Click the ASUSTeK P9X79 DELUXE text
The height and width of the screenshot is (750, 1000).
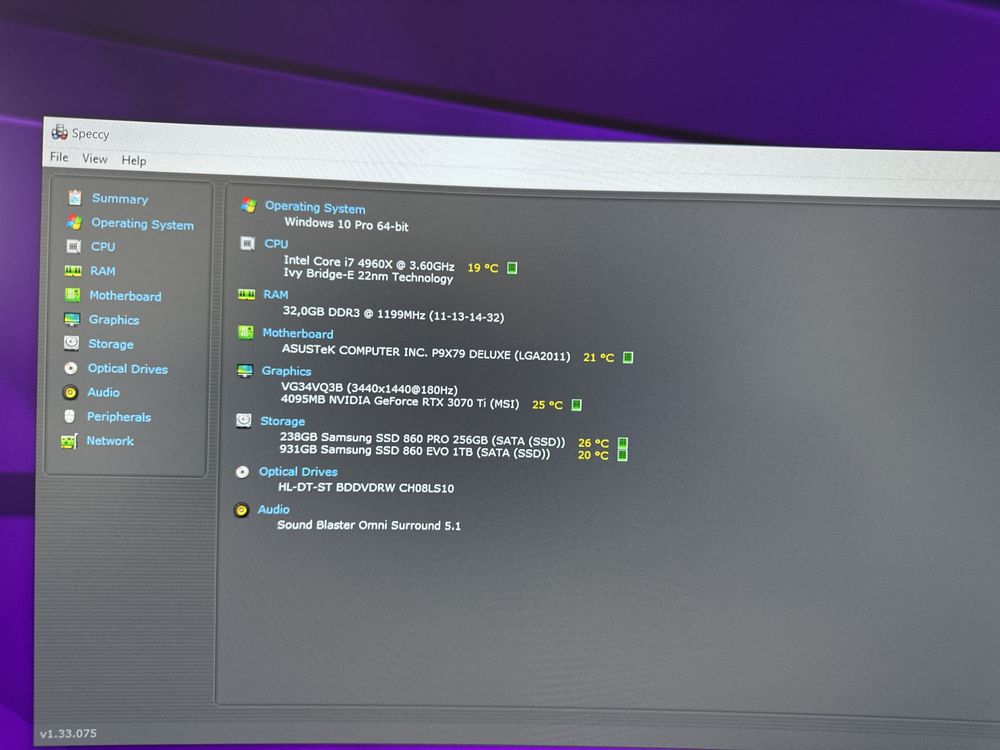coord(426,353)
